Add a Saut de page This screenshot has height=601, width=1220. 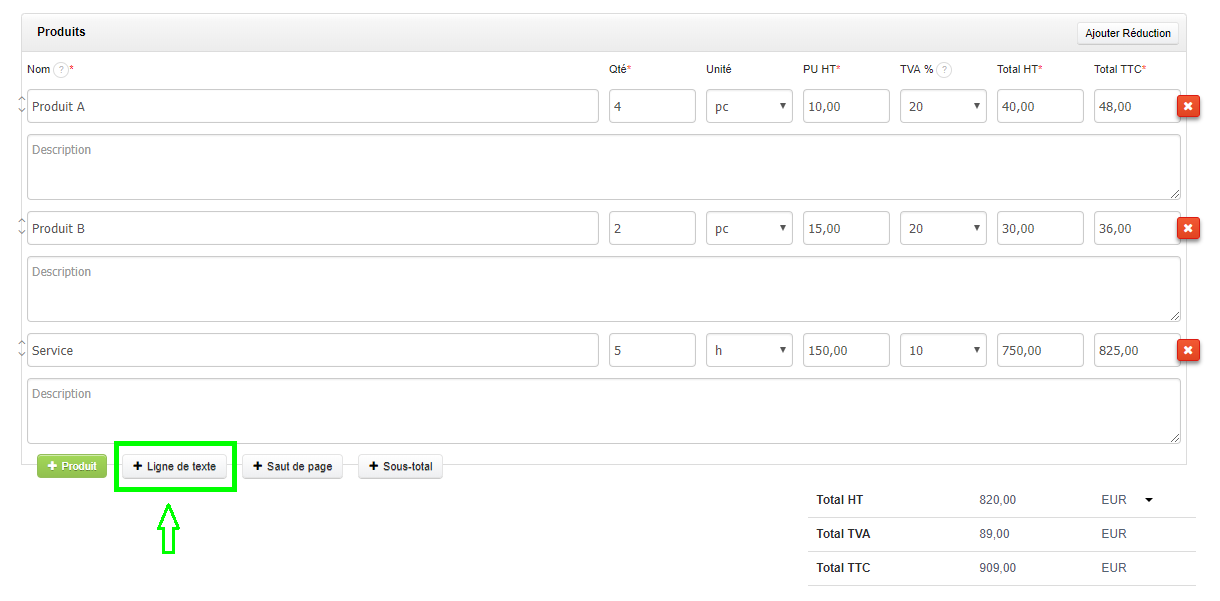pyautogui.click(x=292, y=466)
